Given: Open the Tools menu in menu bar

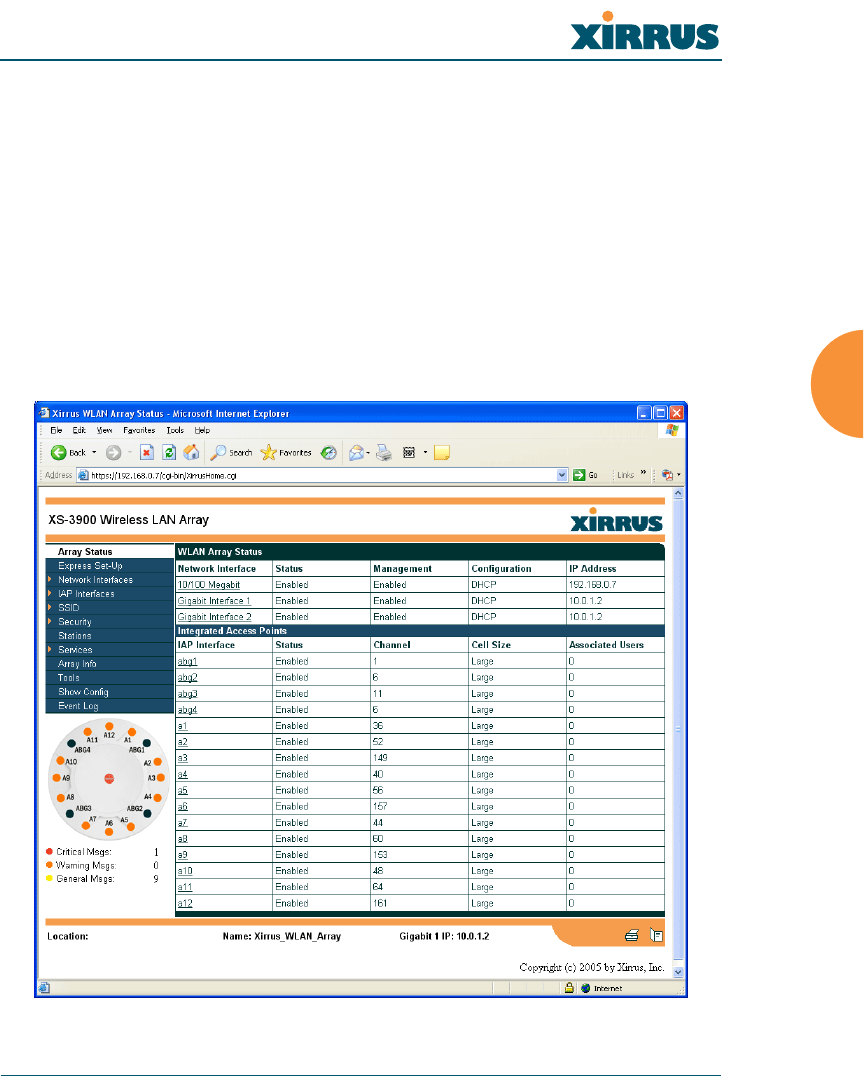Looking at the screenshot, I should pos(175,430).
